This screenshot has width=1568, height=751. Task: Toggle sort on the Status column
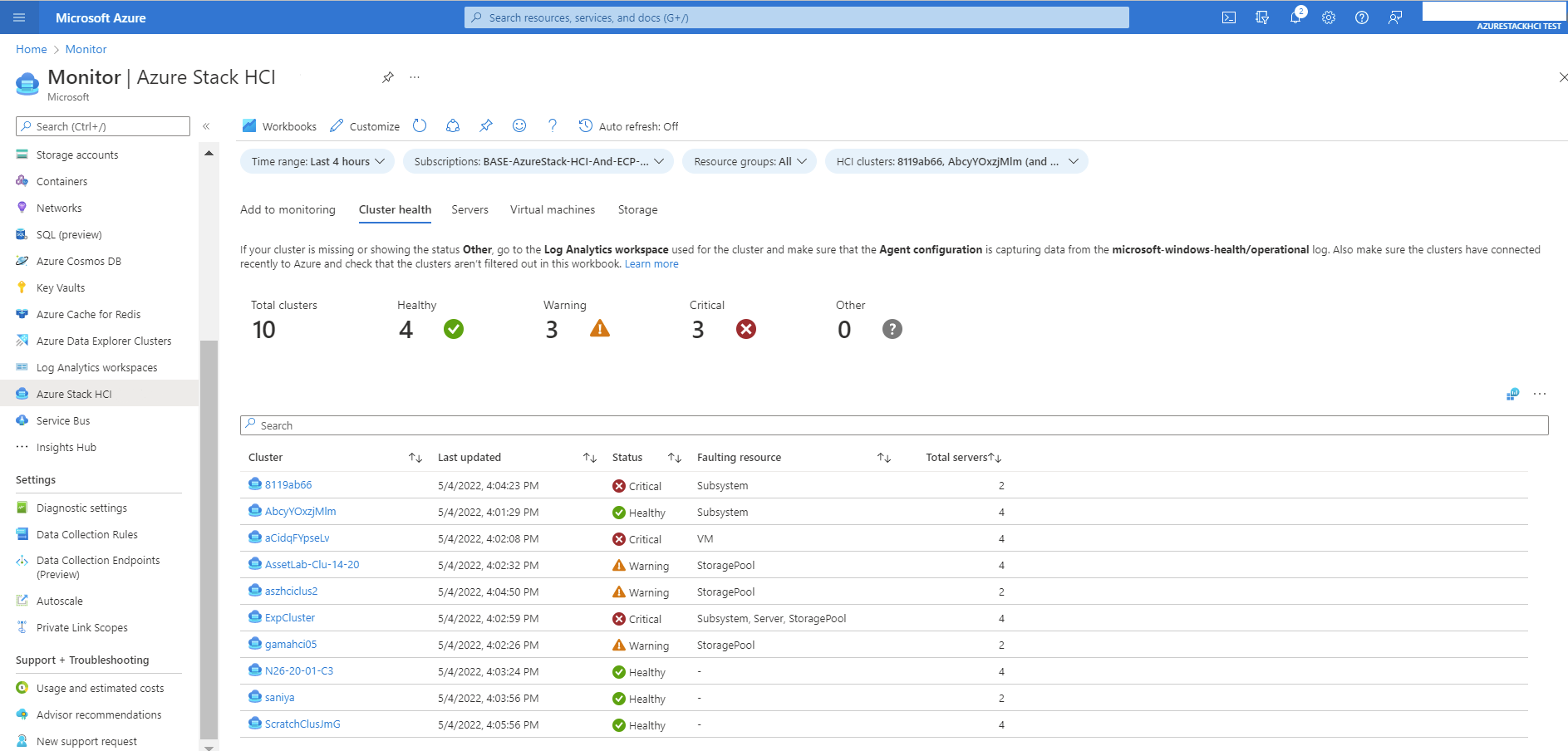coord(675,457)
